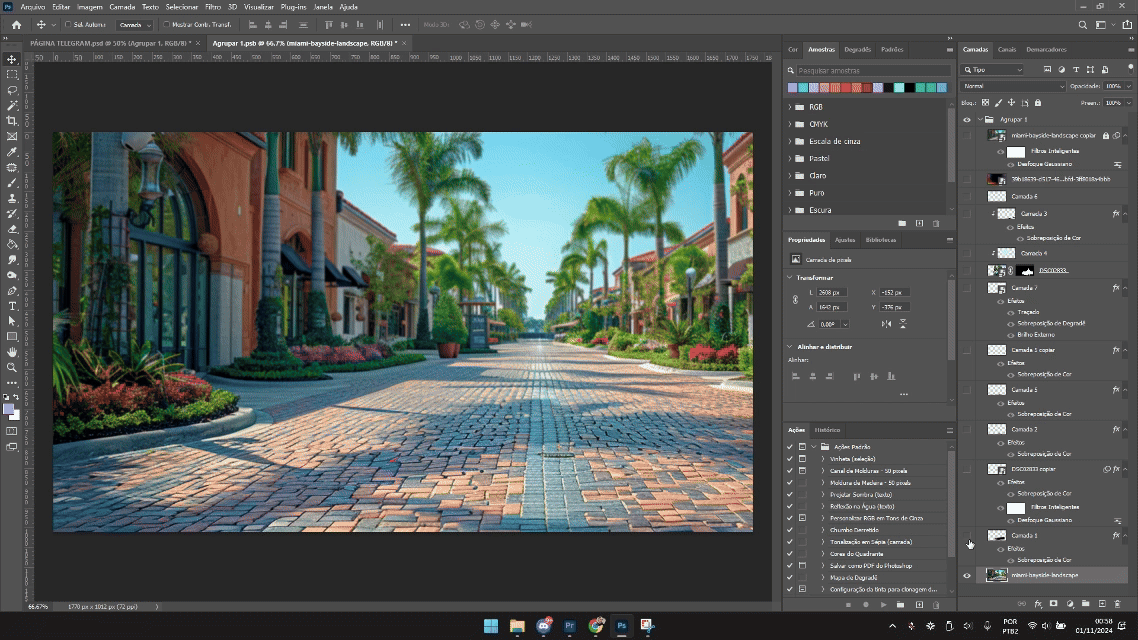
Task: Select the Move tool
Action: click(x=12, y=60)
